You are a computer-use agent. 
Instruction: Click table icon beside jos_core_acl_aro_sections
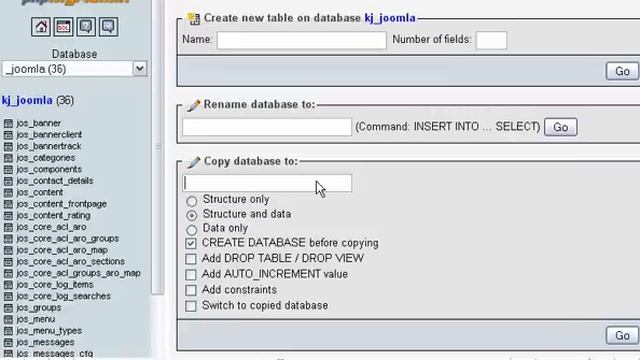8,262
